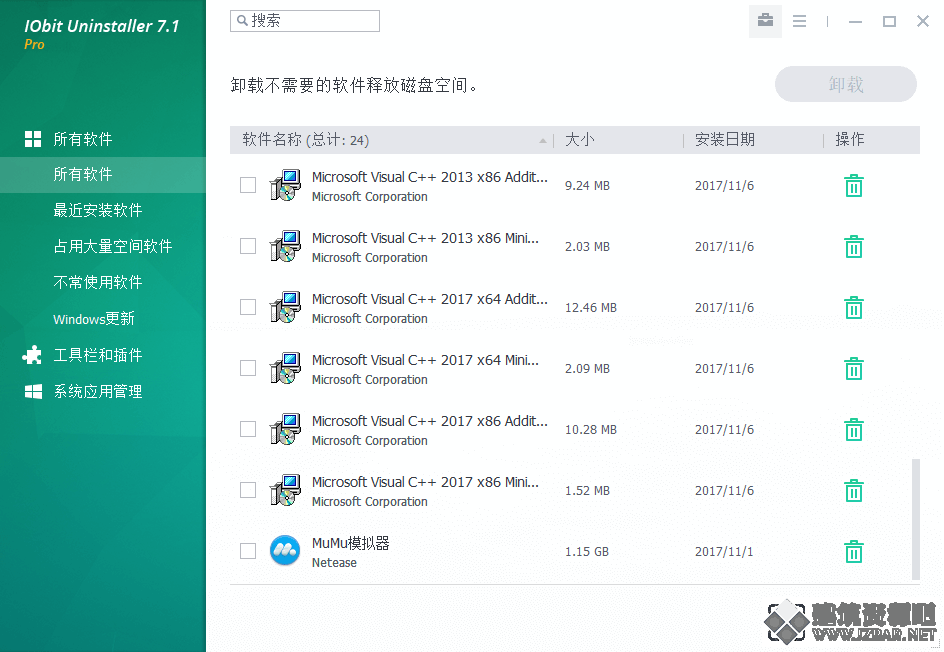944x652 pixels.
Task: Tick checkbox for Visual C++ 2017 x64 Additional
Action: coord(248,307)
